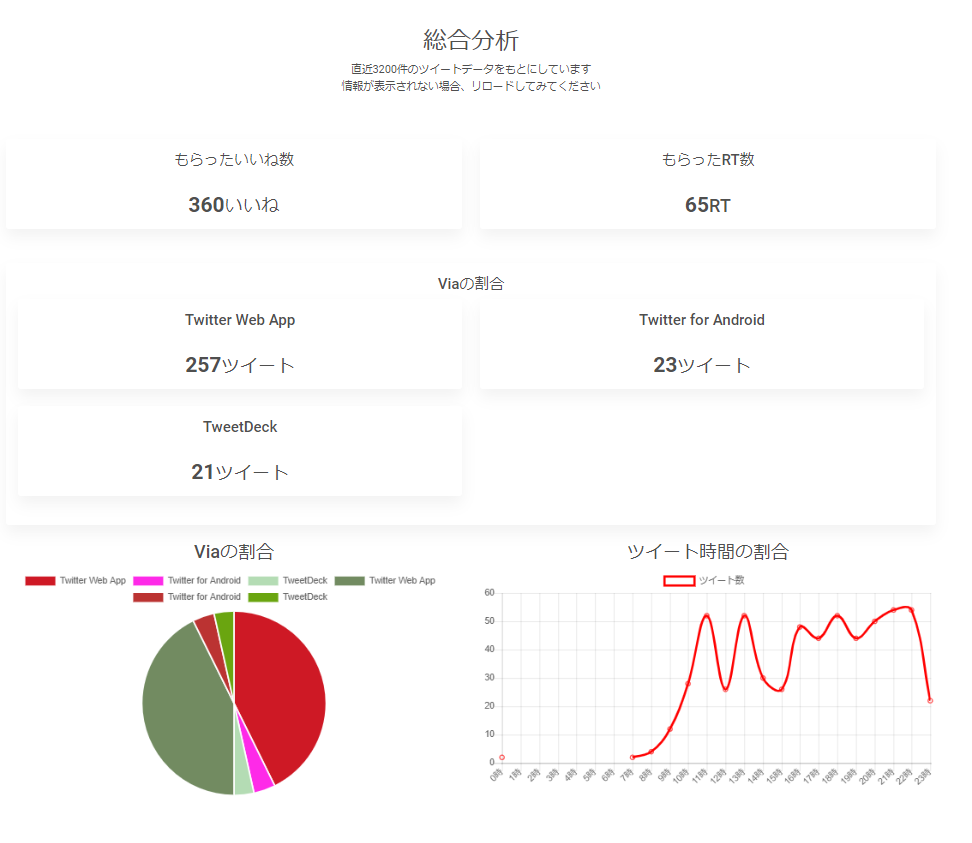Click the 65RT value
The height and width of the screenshot is (843, 972).
click(708, 205)
